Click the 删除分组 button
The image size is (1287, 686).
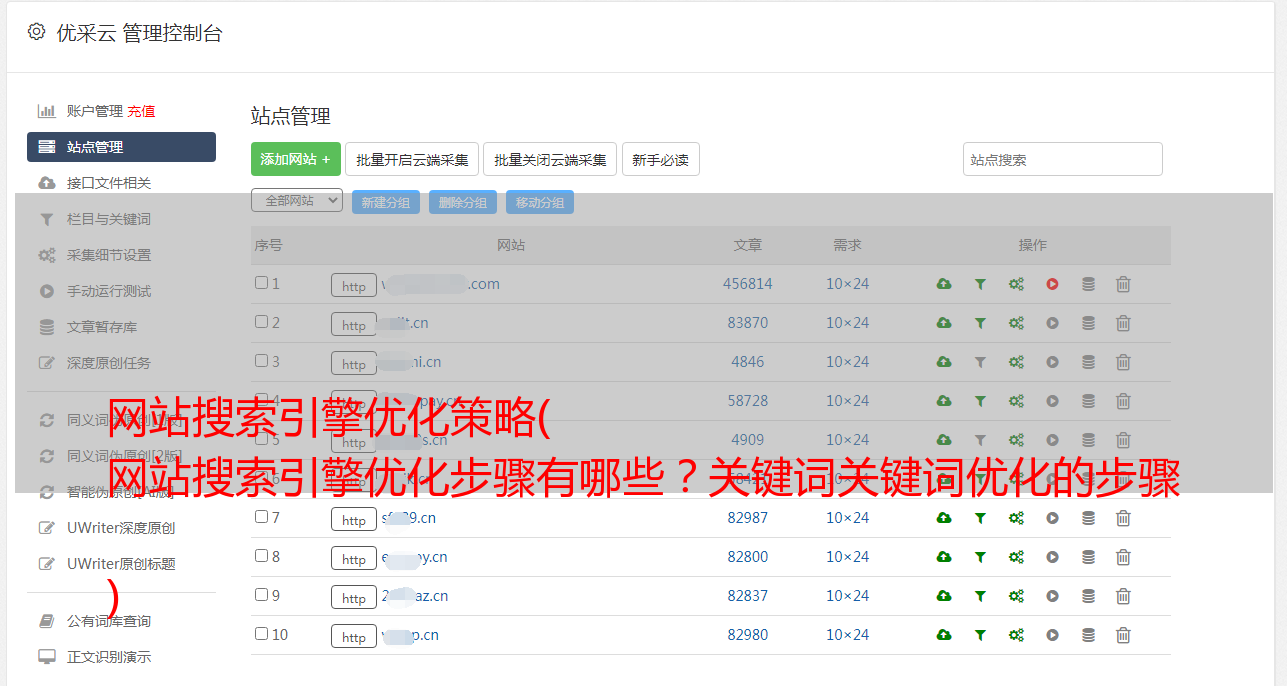463,202
